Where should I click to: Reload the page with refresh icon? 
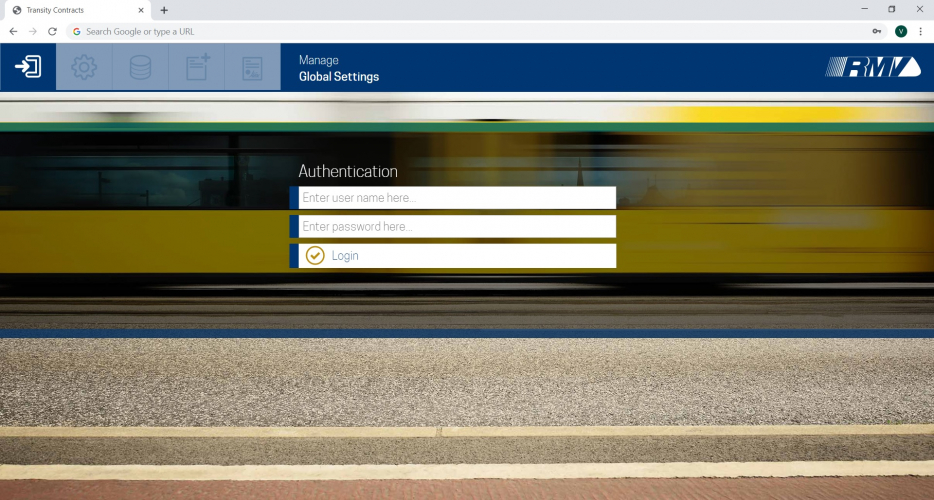(x=52, y=32)
